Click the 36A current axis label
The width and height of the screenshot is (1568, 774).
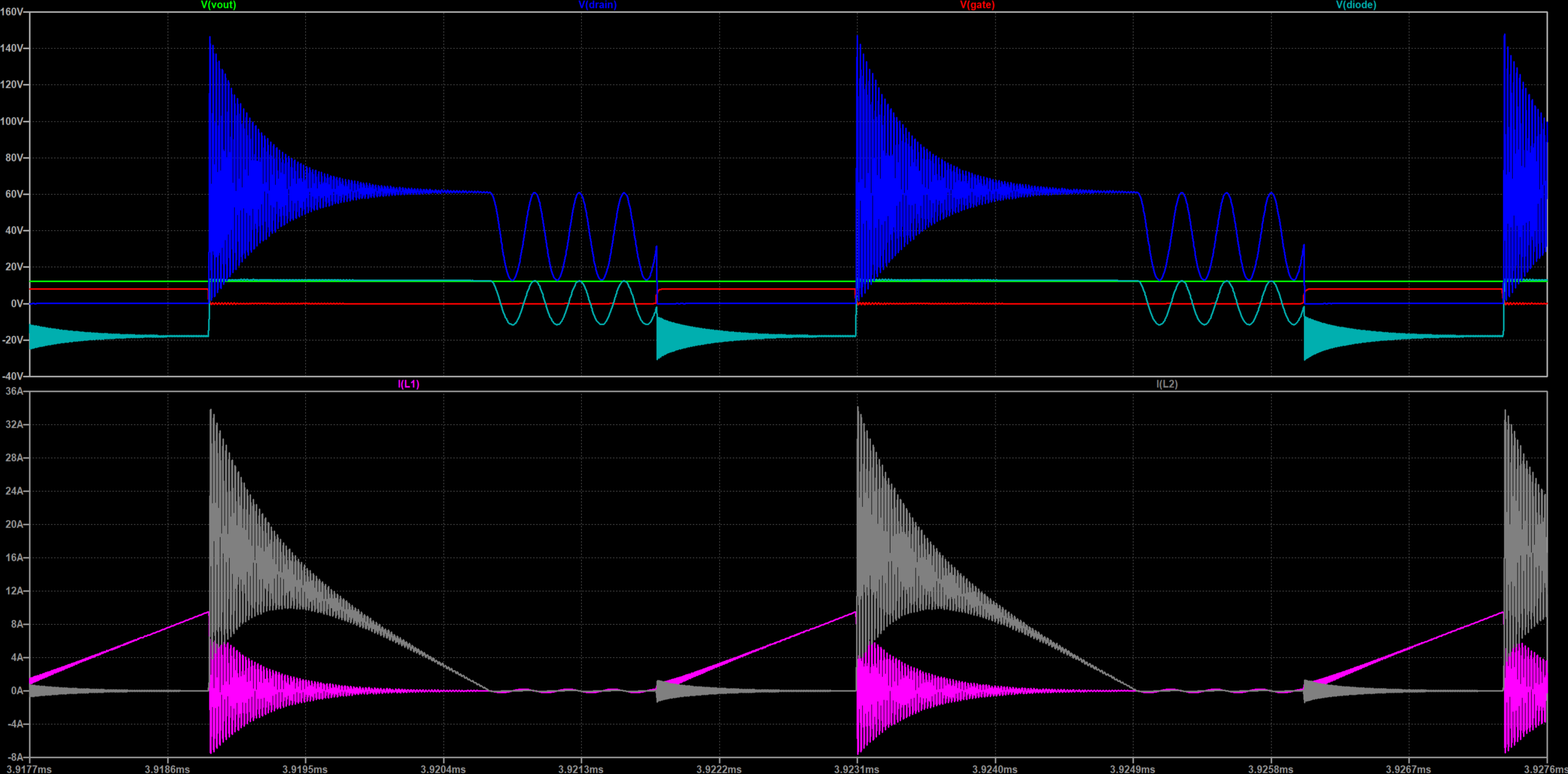coord(14,391)
